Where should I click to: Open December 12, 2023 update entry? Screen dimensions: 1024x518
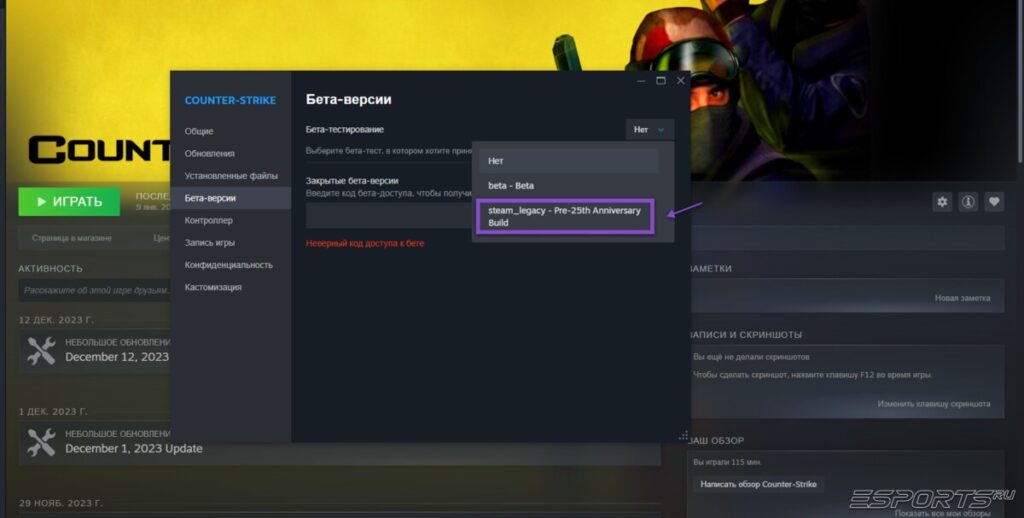pyautogui.click(x=117, y=357)
